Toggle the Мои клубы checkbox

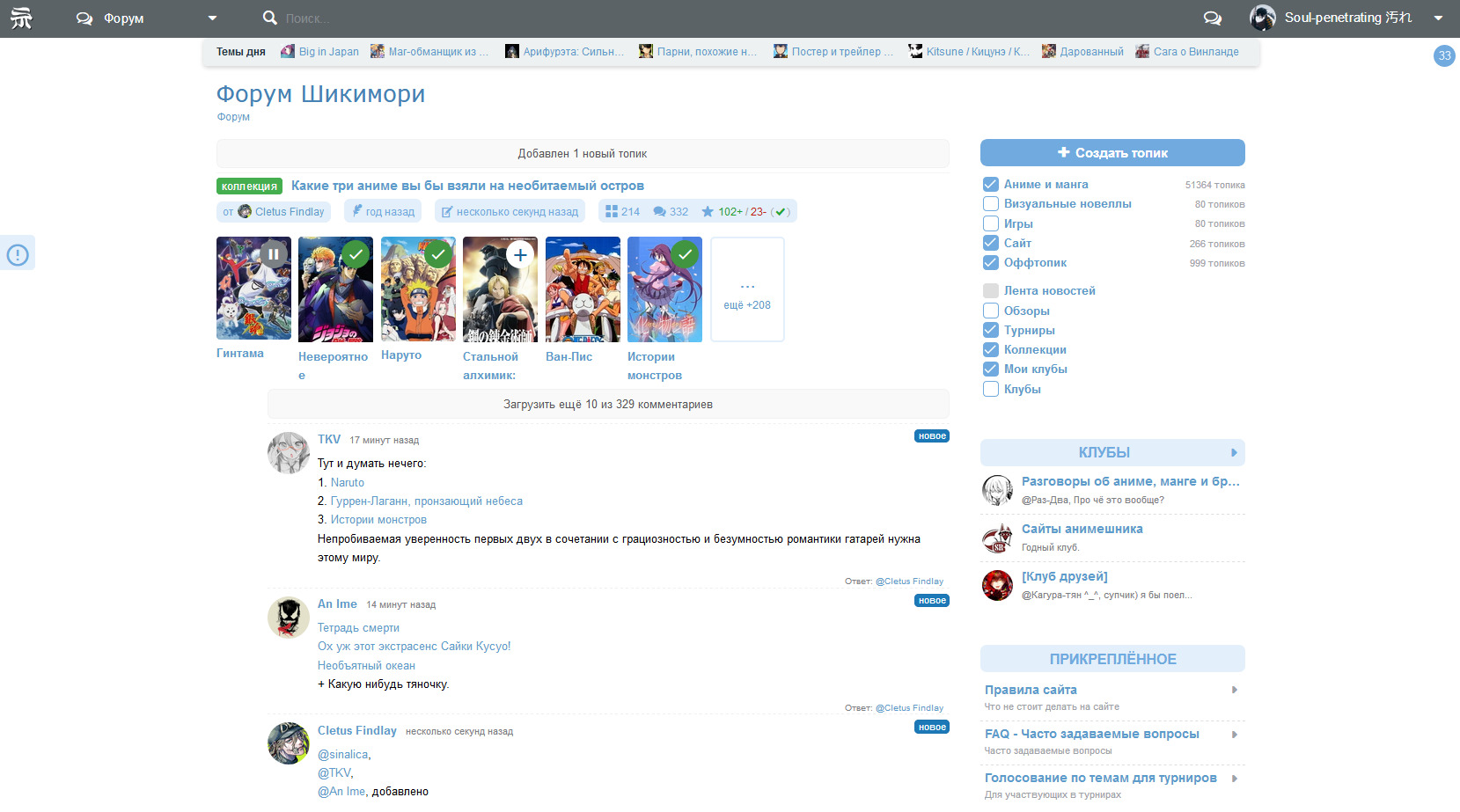pos(990,369)
